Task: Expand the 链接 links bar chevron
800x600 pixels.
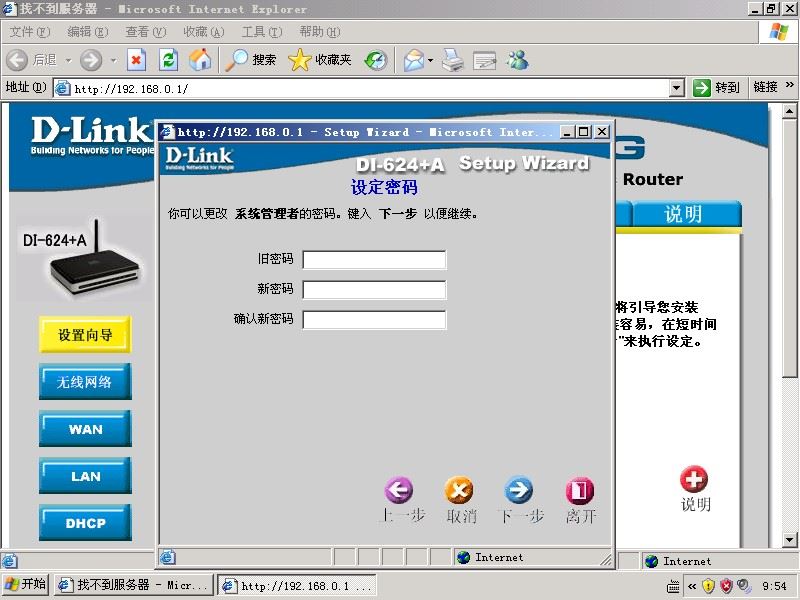Action: (789, 85)
